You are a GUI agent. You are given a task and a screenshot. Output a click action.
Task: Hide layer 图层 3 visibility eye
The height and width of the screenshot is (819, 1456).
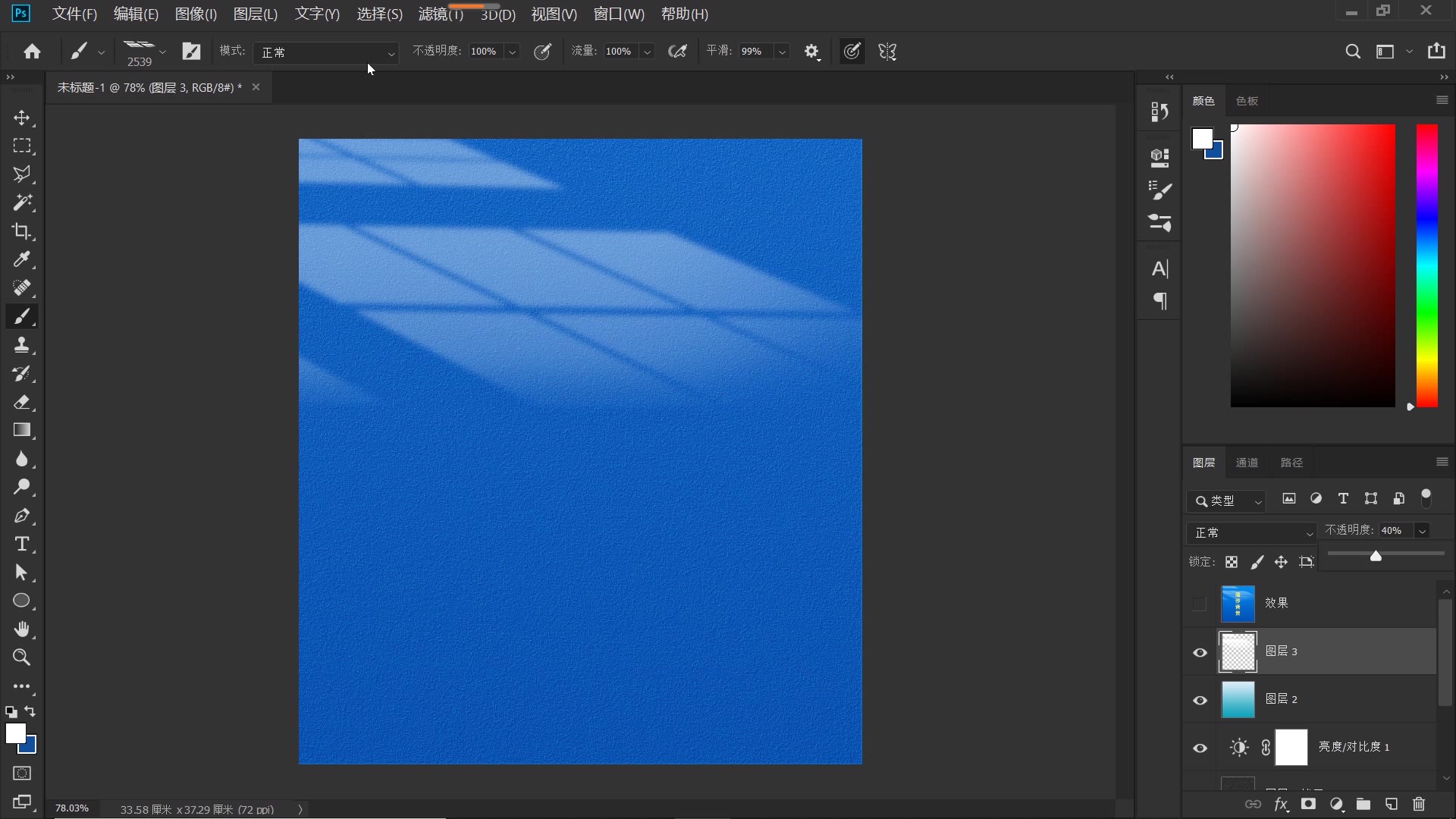coord(1200,652)
